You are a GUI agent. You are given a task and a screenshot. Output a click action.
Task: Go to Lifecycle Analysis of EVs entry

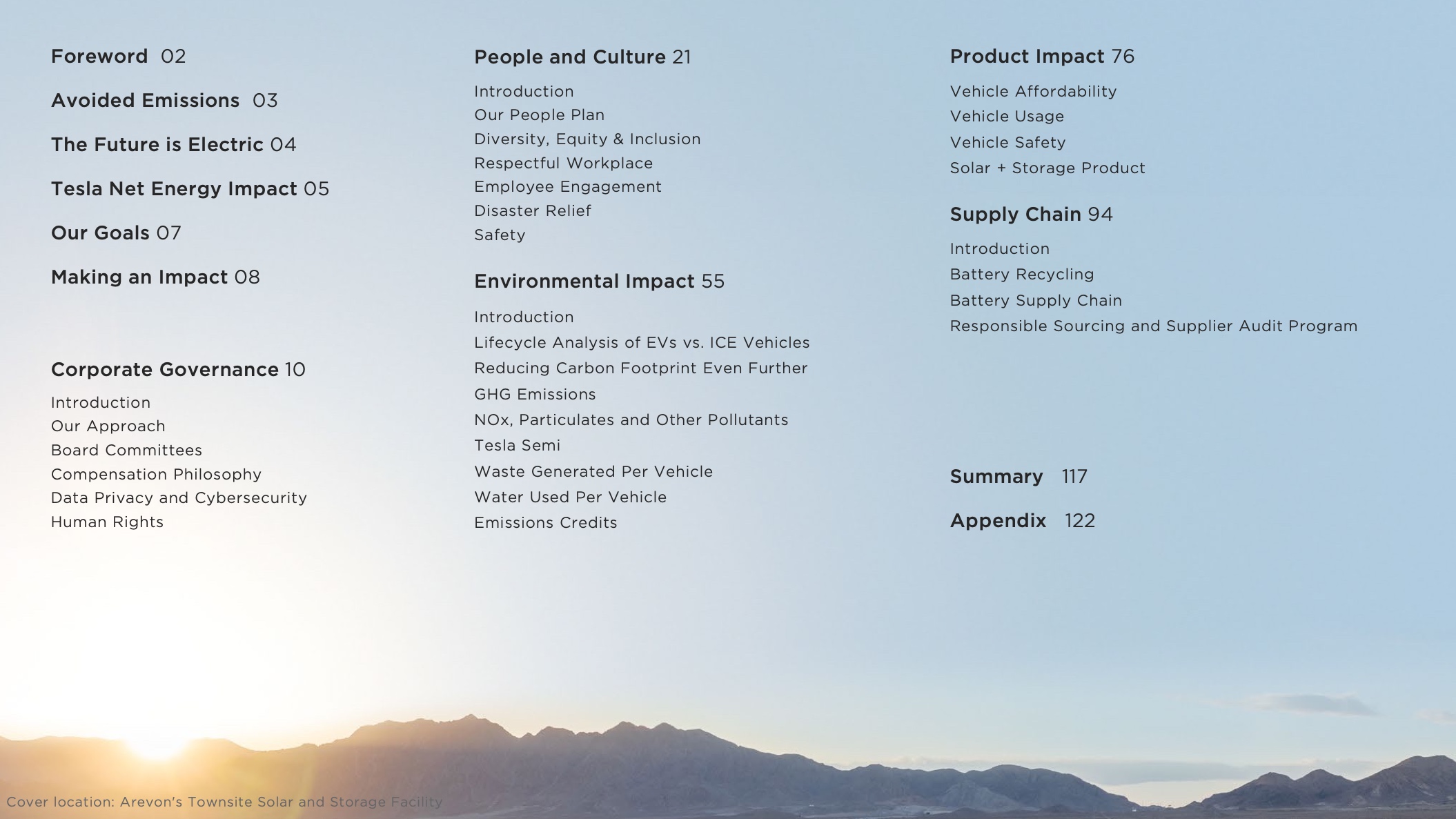pos(642,343)
